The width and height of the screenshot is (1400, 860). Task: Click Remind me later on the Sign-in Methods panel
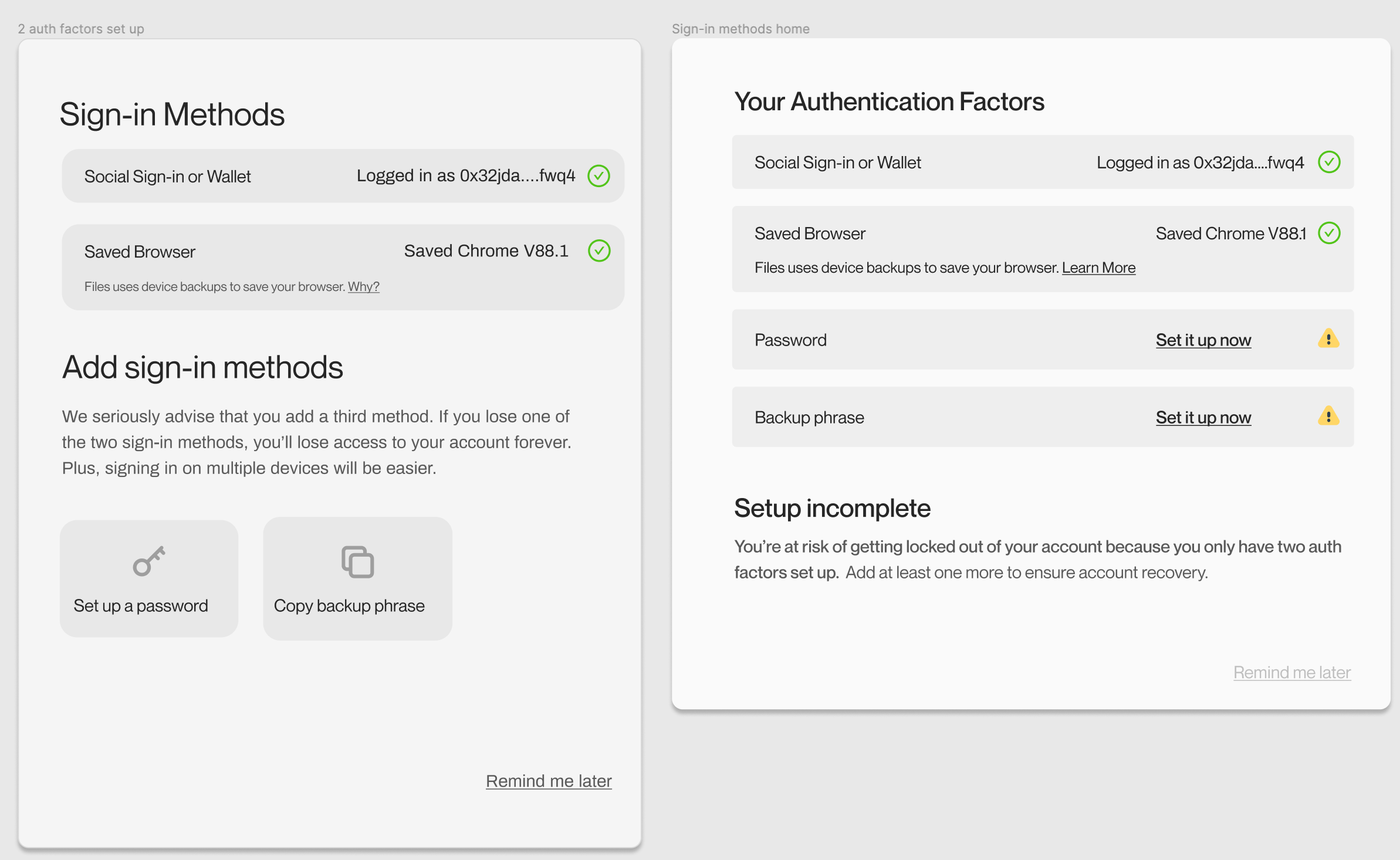(549, 780)
